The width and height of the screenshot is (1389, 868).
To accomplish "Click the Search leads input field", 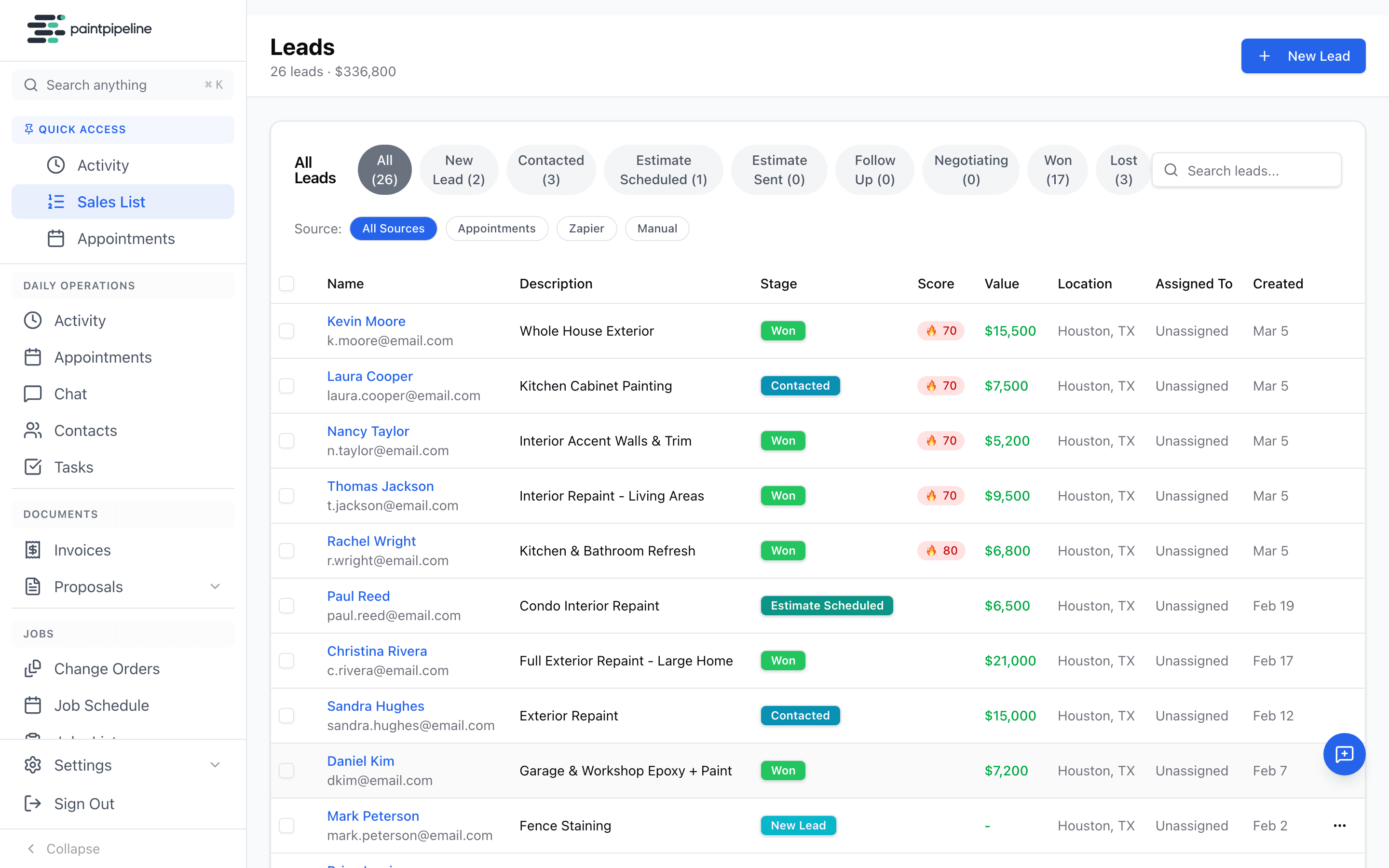I will pos(1246,170).
